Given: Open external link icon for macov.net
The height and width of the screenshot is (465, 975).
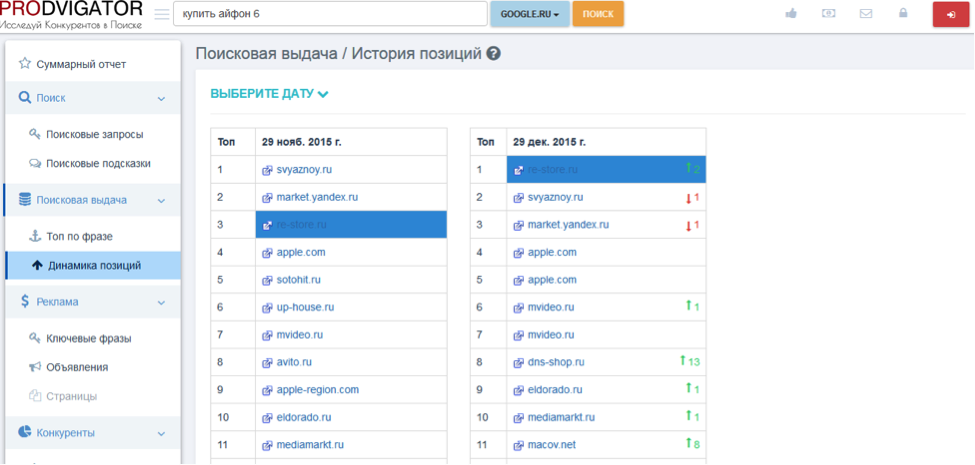Looking at the screenshot, I should coord(518,446).
